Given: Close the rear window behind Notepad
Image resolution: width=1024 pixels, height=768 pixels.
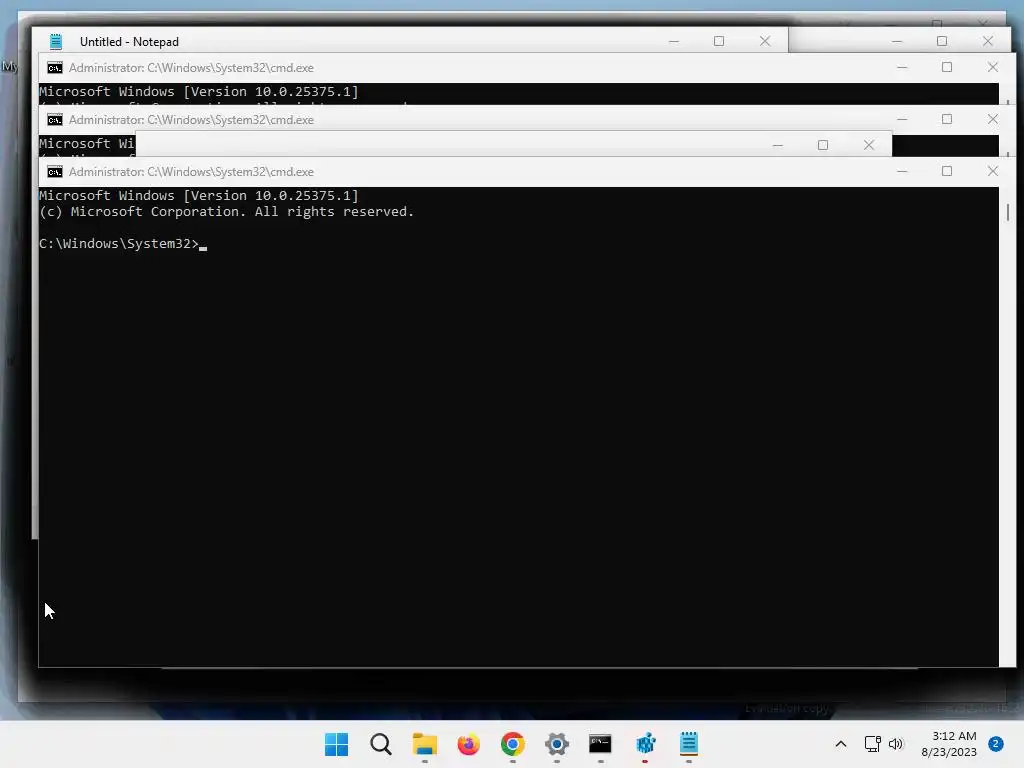Looking at the screenshot, I should pyautogui.click(x=988, y=41).
